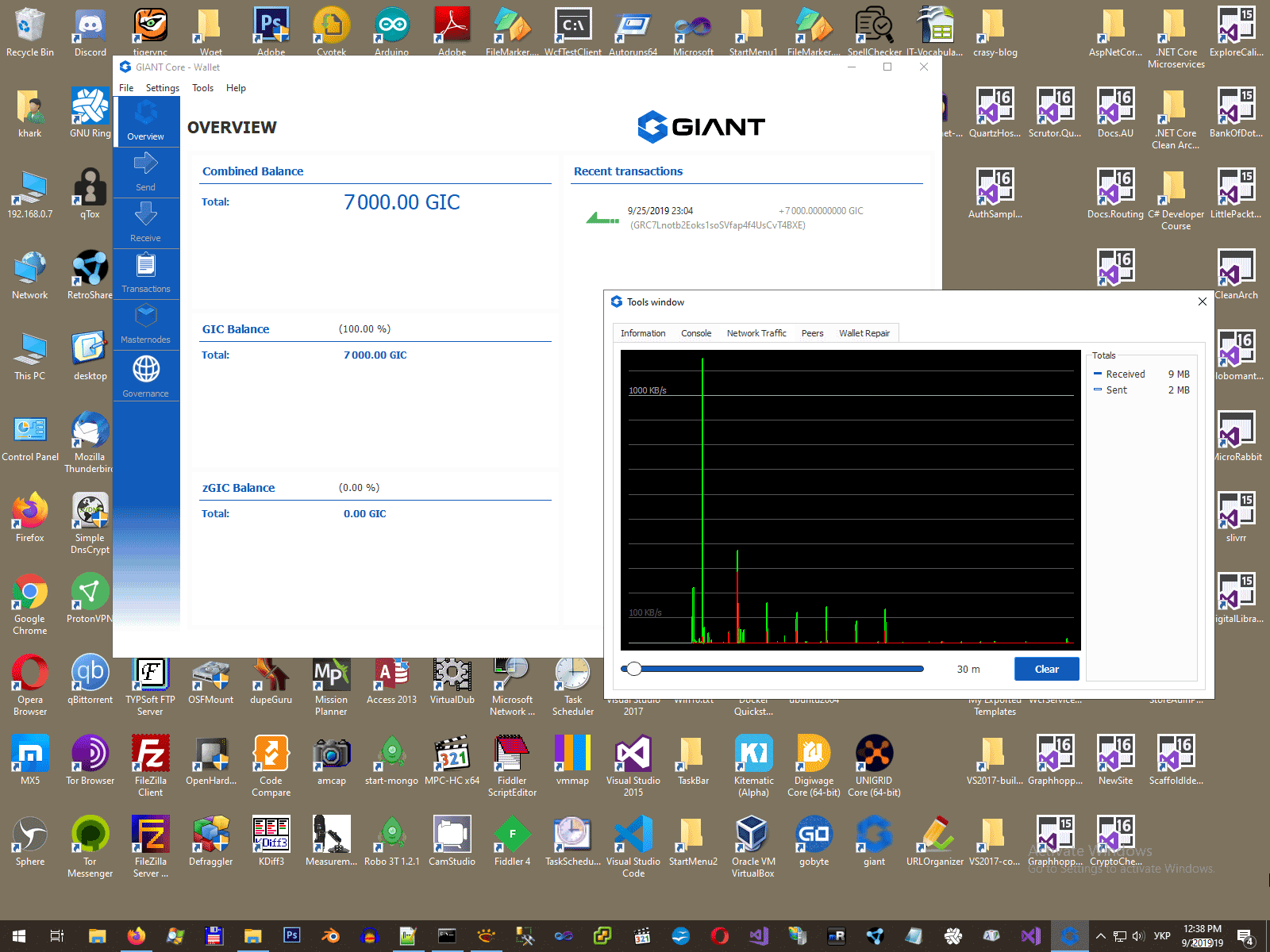Open the ProtonVPN desktop shortcut

[x=90, y=598]
